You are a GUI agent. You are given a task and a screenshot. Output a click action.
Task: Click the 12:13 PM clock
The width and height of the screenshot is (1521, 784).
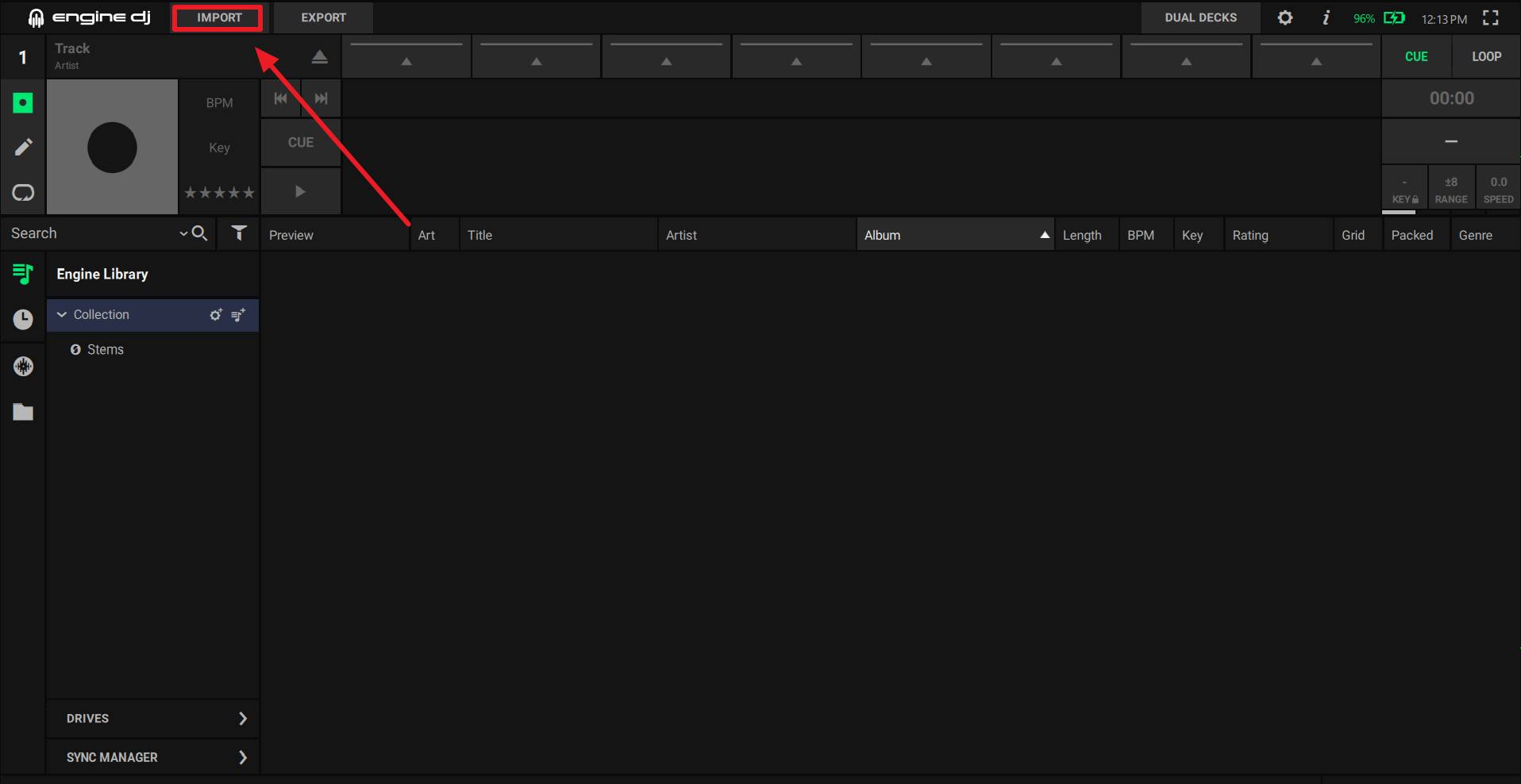[x=1444, y=18]
